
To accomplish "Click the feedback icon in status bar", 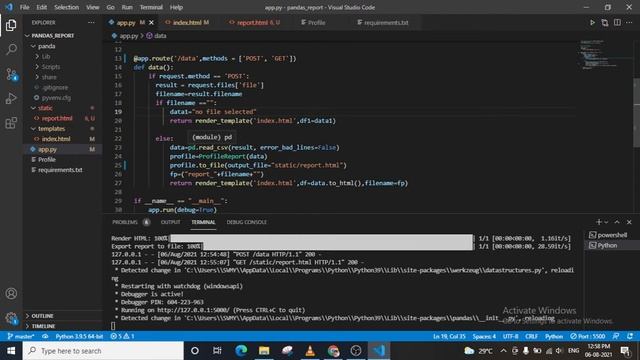I will 616,336.
